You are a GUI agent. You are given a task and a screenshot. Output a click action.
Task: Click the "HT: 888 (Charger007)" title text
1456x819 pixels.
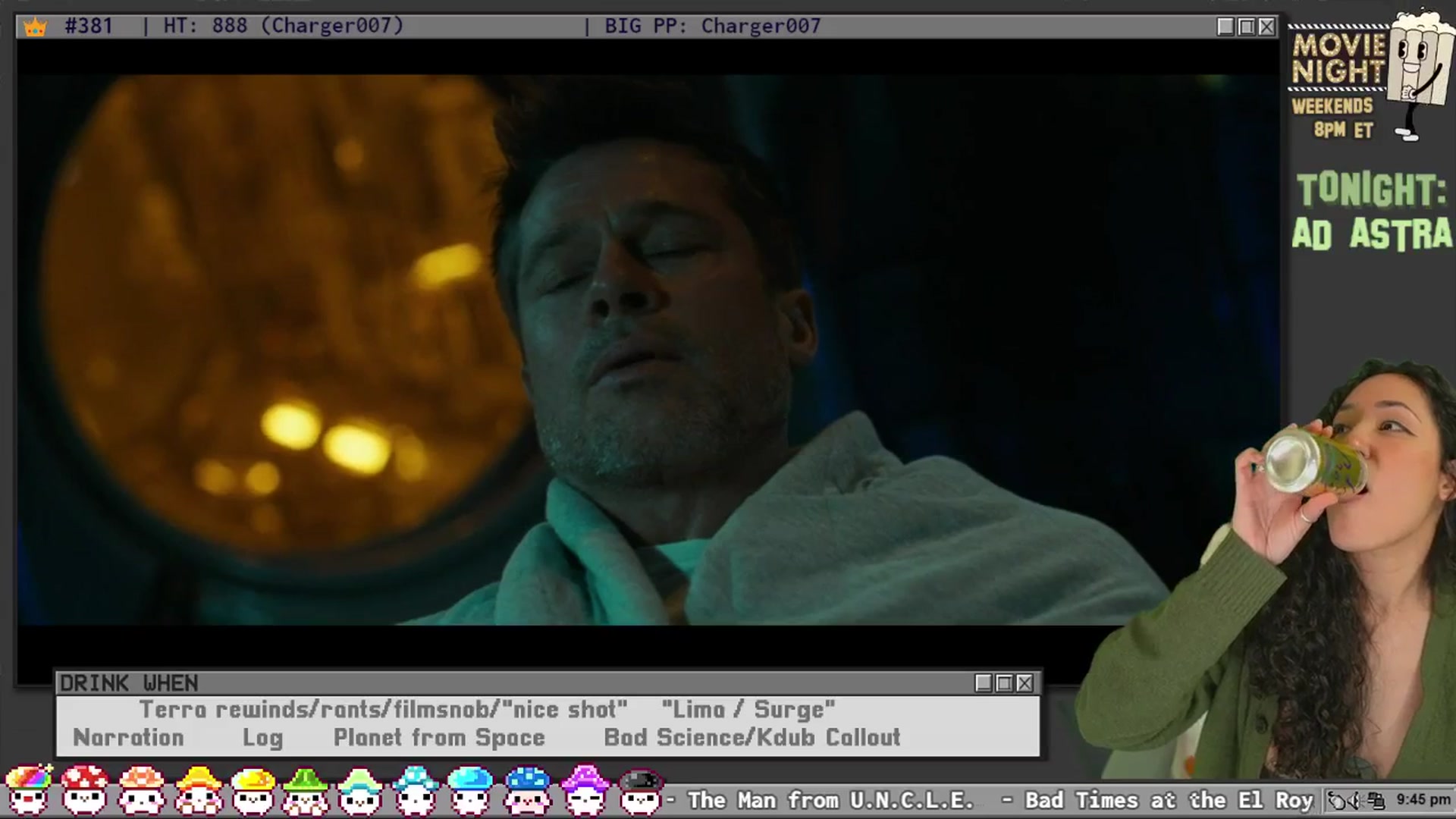click(x=284, y=26)
